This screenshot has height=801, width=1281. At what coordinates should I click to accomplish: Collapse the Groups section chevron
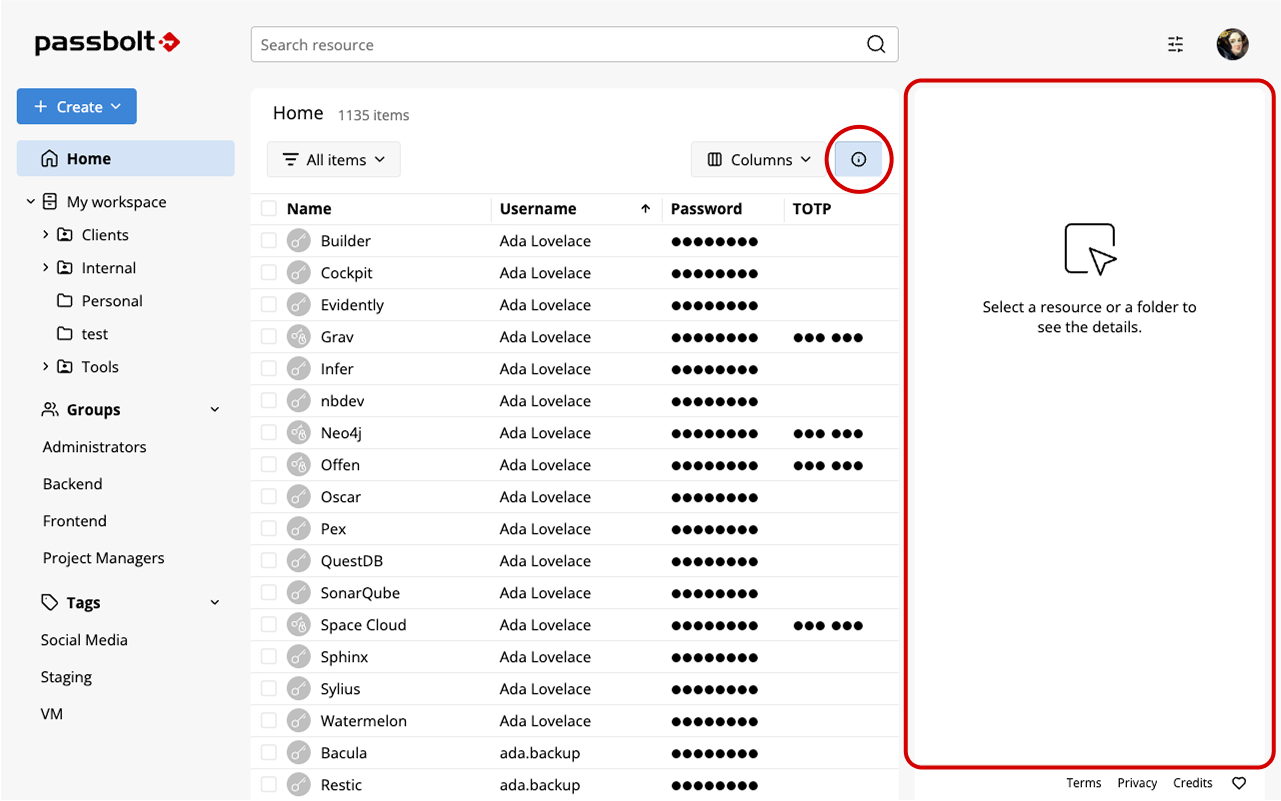pyautogui.click(x=215, y=410)
